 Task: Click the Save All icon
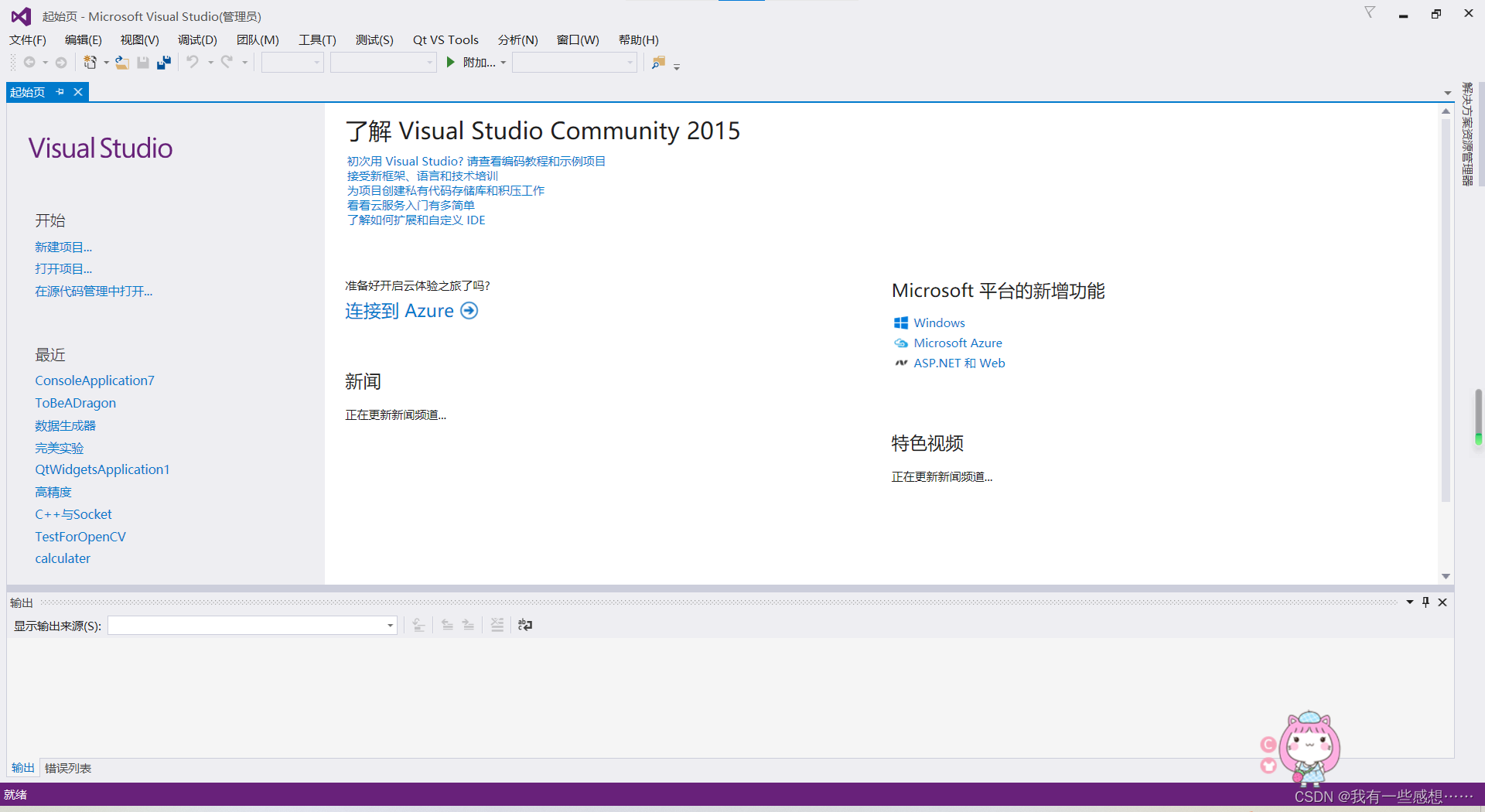coord(164,63)
